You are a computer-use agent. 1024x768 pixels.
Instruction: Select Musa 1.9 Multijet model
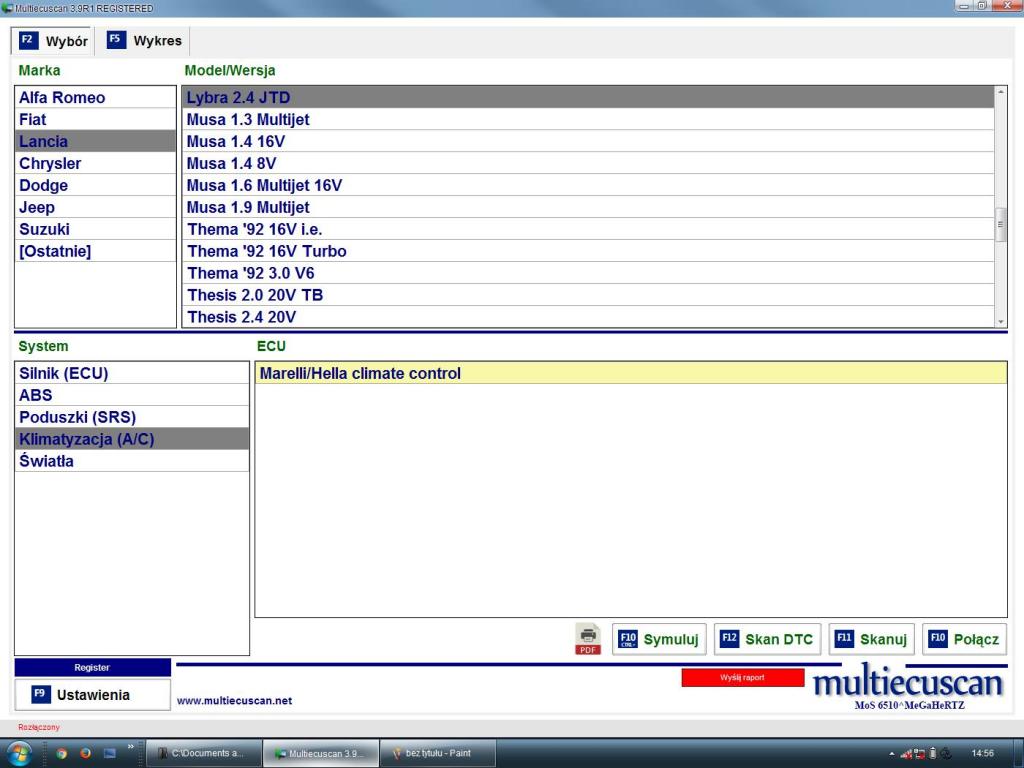pyautogui.click(x=588, y=207)
